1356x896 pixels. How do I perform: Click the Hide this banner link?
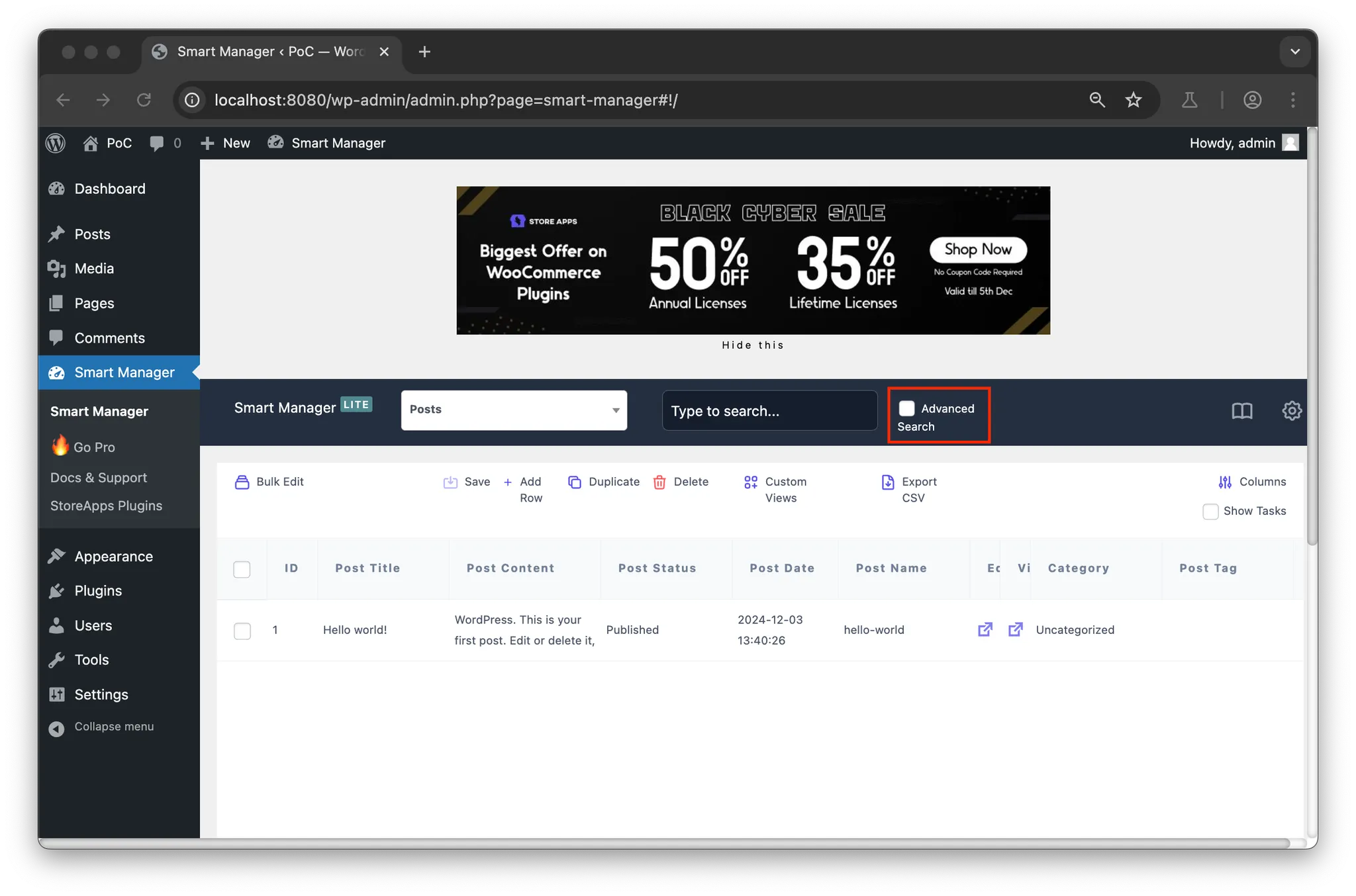pos(753,345)
